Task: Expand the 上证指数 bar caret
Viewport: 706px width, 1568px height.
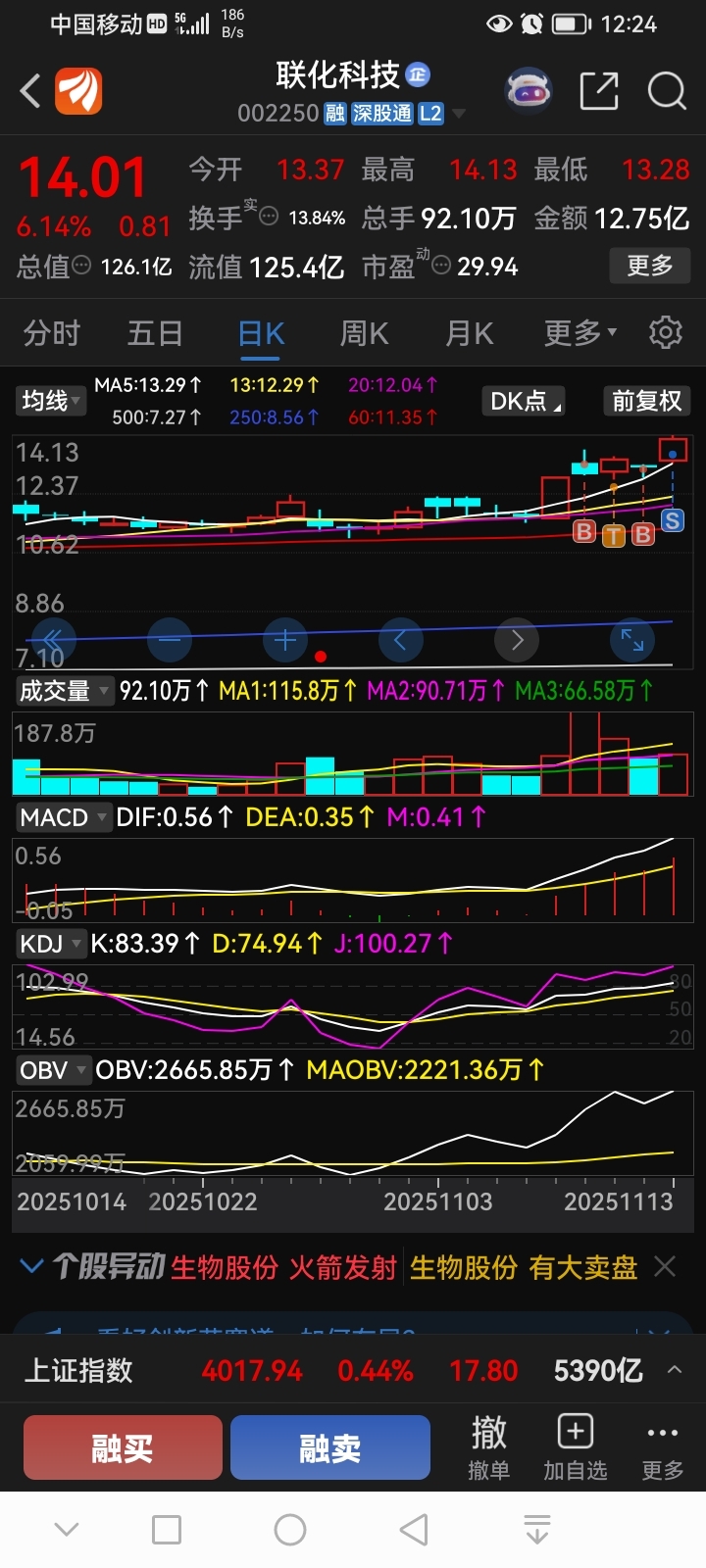Action: 675,1370
